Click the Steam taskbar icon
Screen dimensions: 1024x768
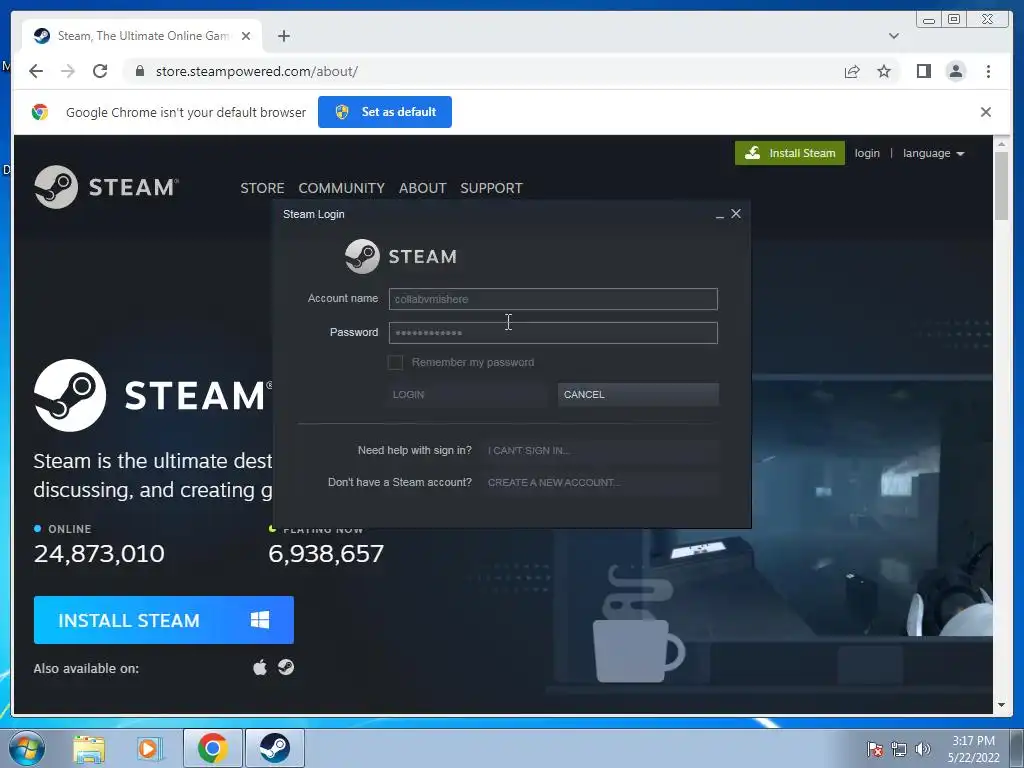[275, 748]
